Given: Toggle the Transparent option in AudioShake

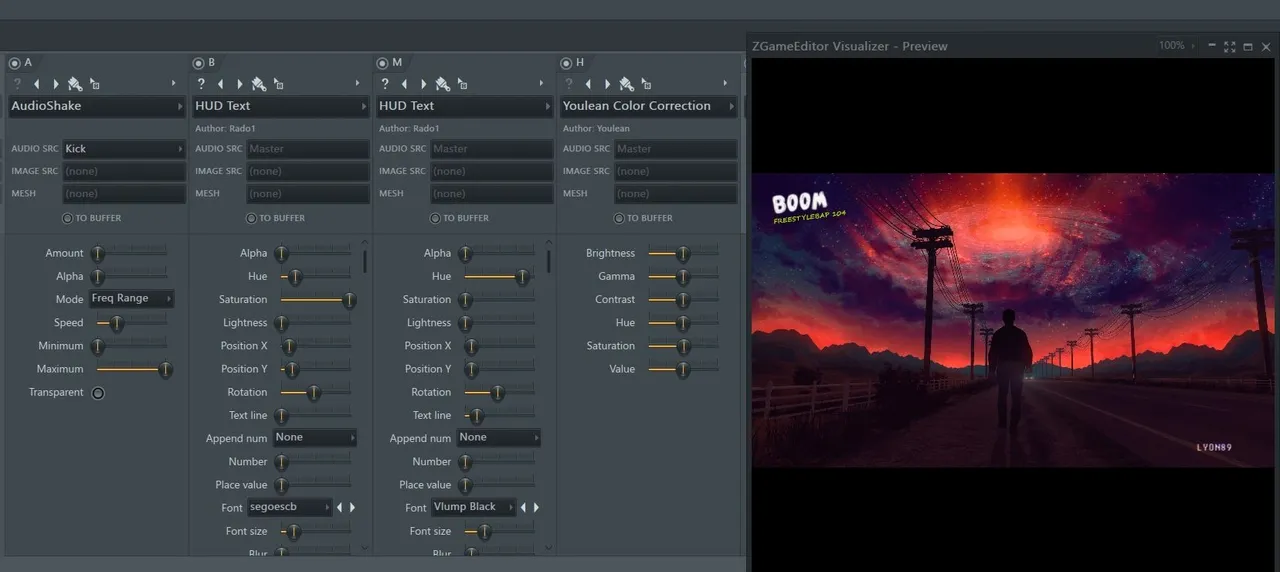Looking at the screenshot, I should point(98,393).
